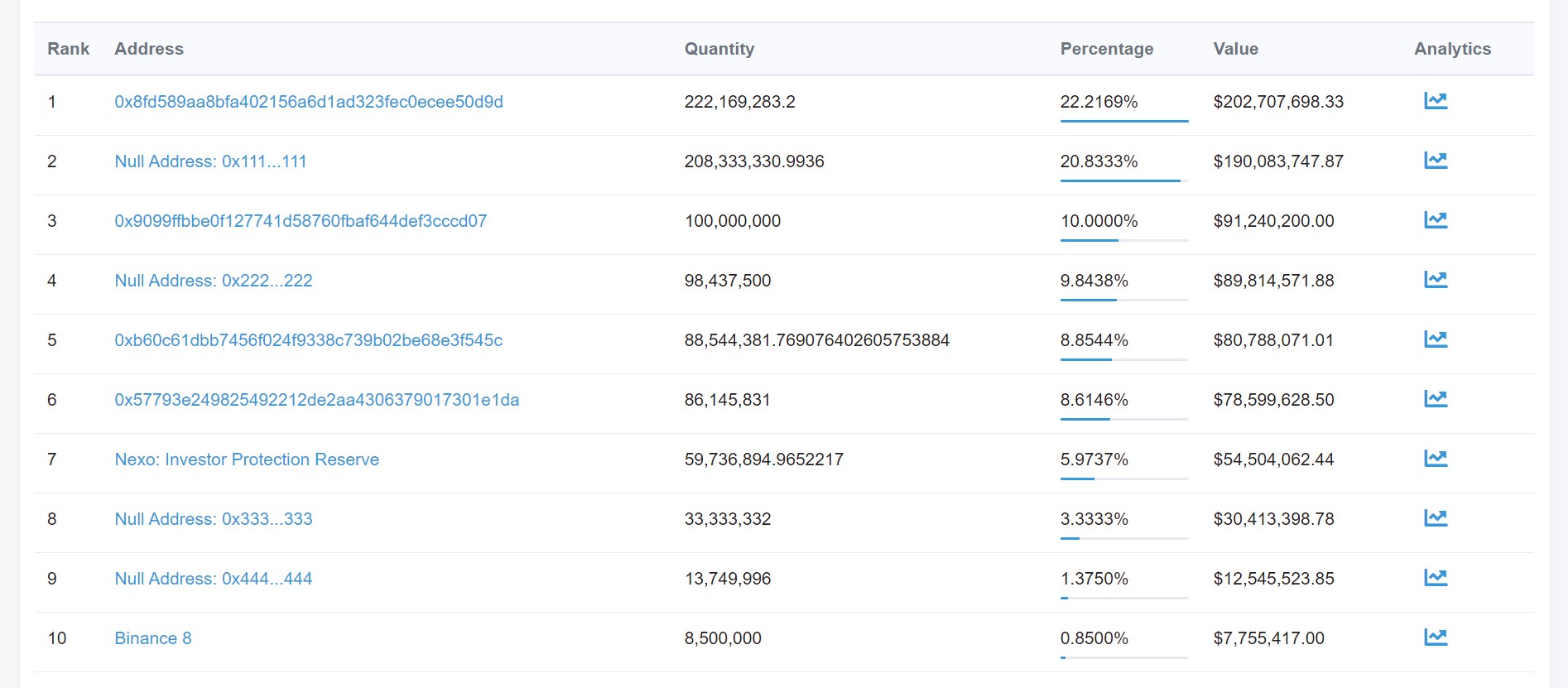
Task: Open analytics icon for Null Address 0x444...444
Action: pyautogui.click(x=1436, y=578)
